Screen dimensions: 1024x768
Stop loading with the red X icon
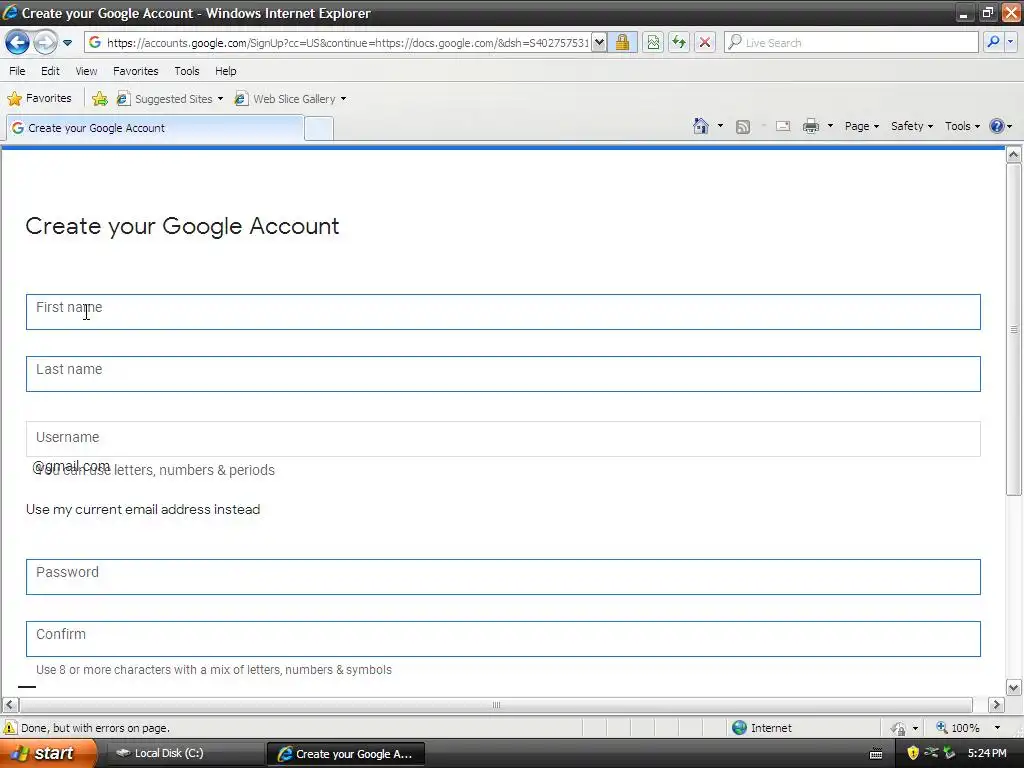705,43
